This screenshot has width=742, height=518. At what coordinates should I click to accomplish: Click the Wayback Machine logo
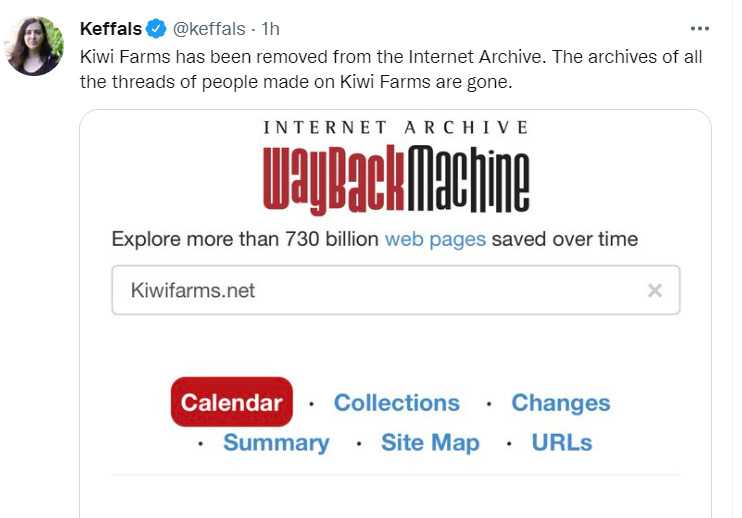tap(396, 180)
